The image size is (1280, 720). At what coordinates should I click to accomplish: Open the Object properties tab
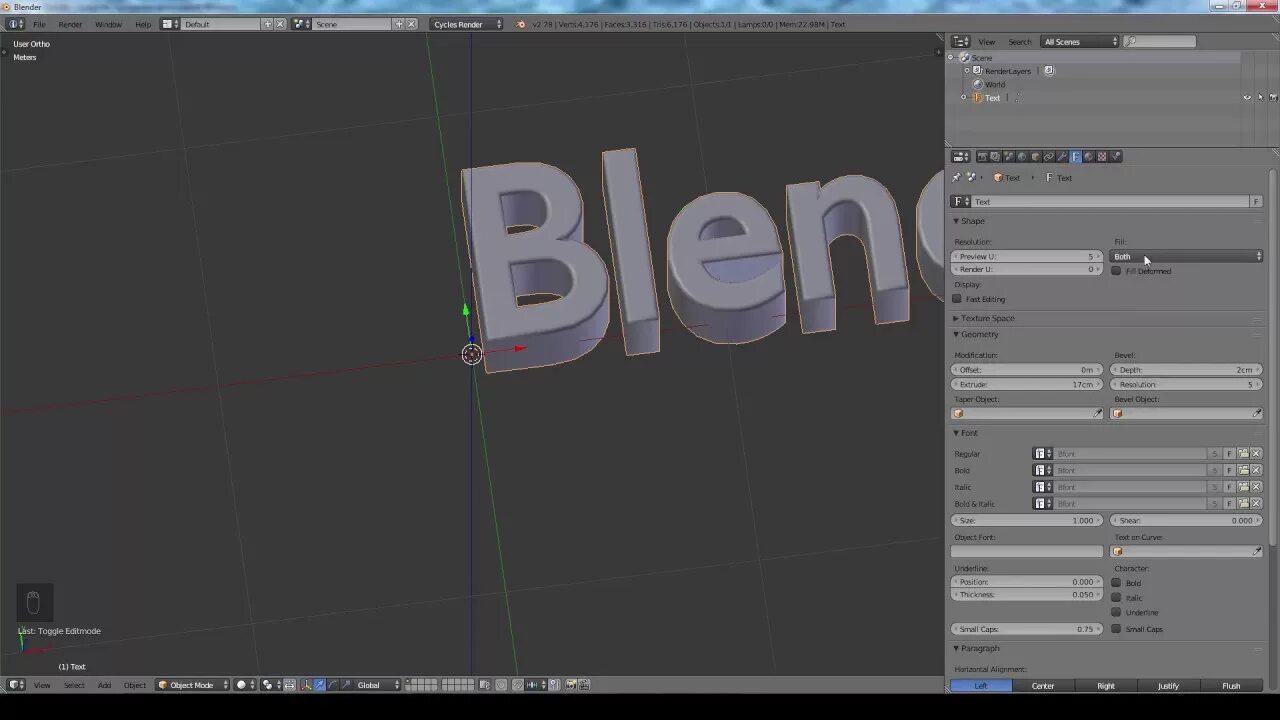point(1036,157)
